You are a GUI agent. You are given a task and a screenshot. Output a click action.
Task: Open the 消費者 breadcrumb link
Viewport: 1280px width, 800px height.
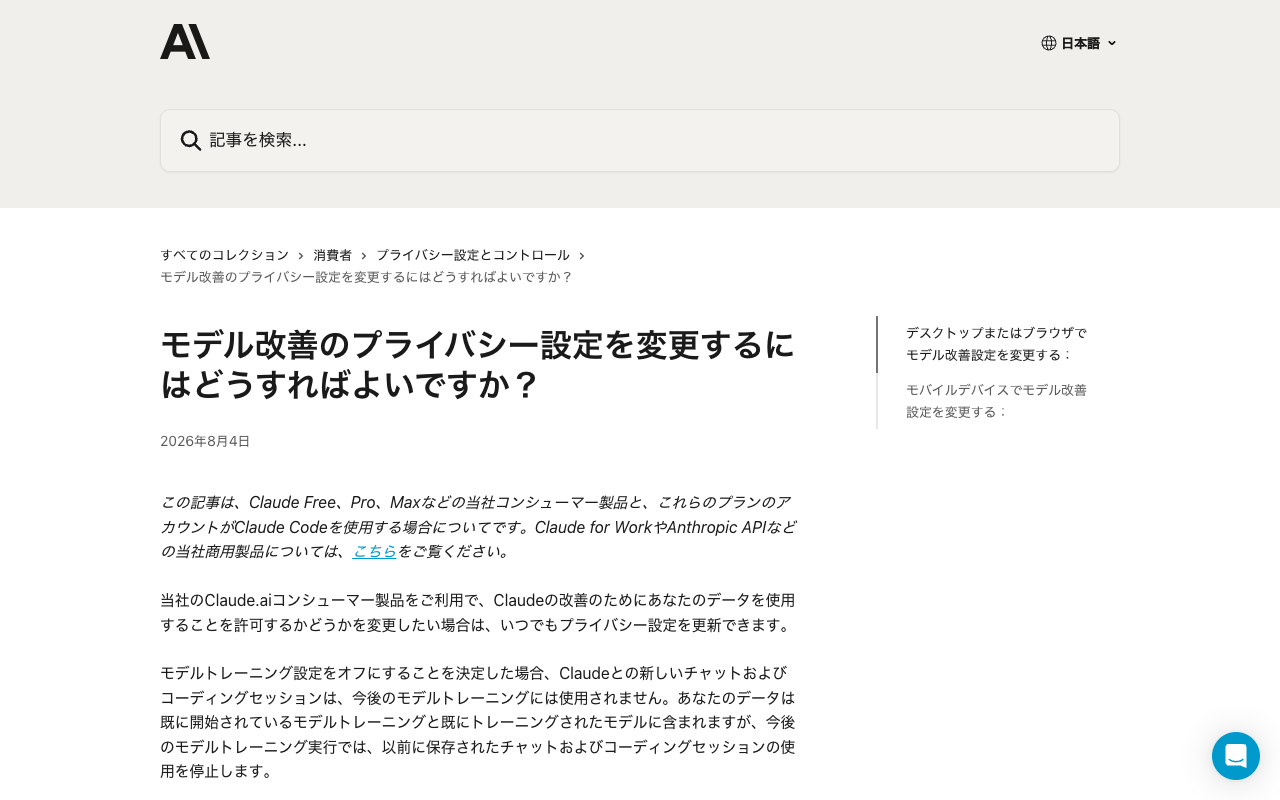pos(333,255)
